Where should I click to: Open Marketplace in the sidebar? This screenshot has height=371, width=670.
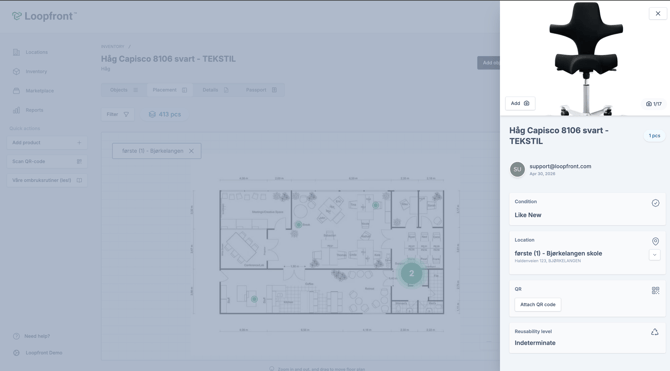(39, 91)
